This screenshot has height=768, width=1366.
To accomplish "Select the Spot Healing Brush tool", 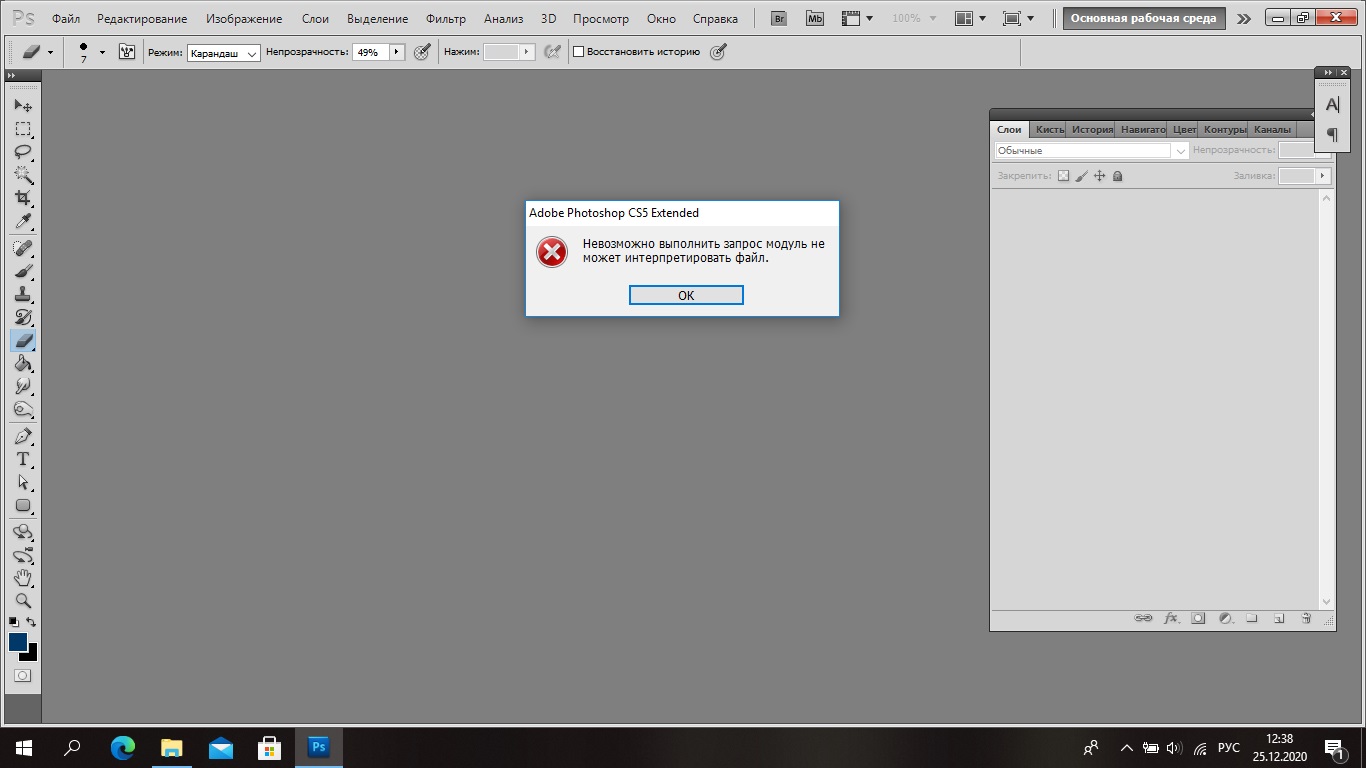I will [x=23, y=248].
